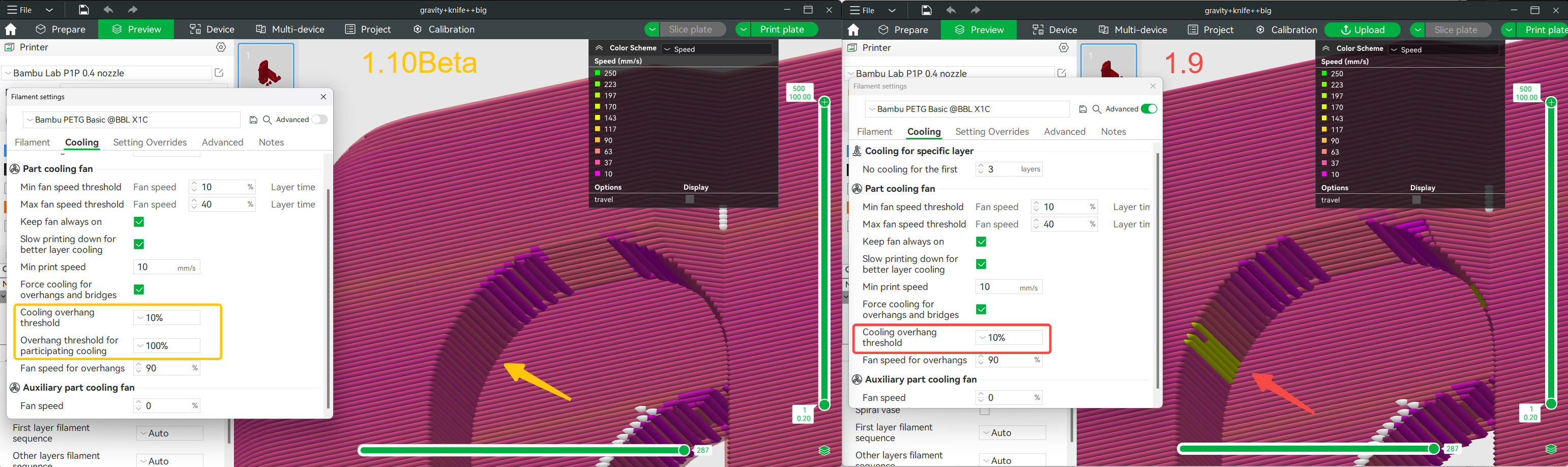The height and width of the screenshot is (467, 1568).
Task: Uncheck Keep fan always on in 1.10Beta
Action: pos(139,222)
